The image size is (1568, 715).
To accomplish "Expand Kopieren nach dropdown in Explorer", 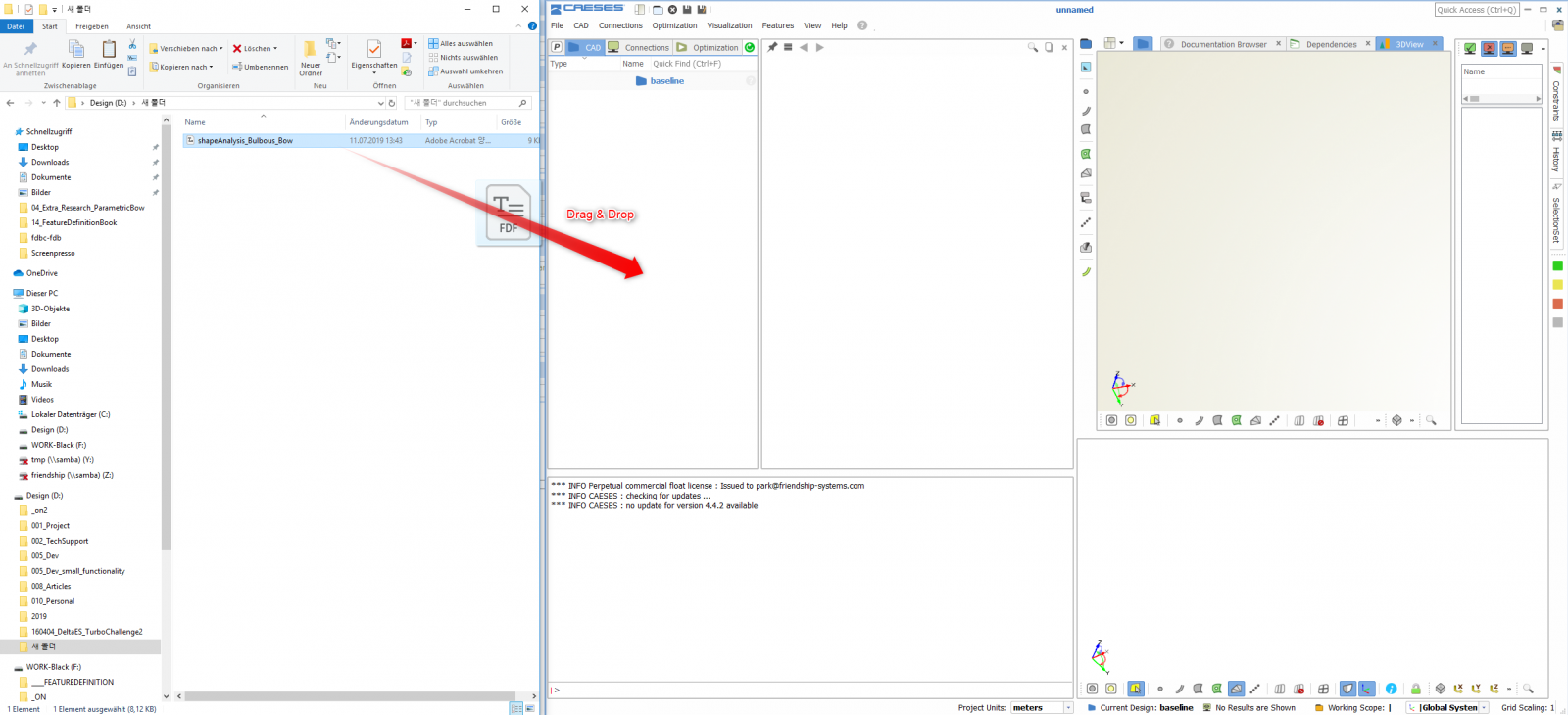I will tap(211, 67).
